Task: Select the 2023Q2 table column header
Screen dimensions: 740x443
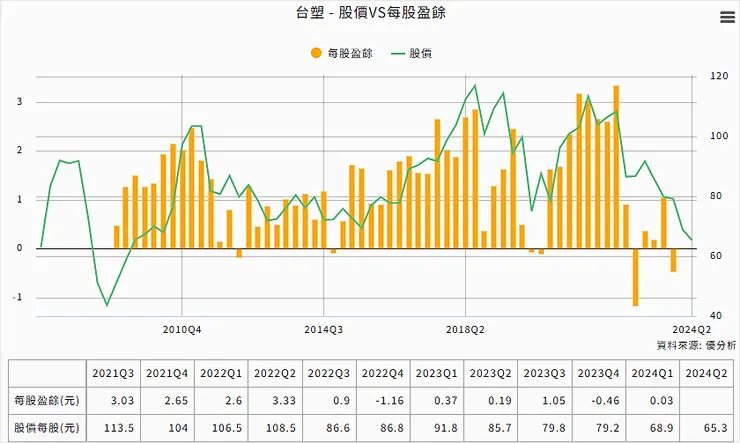Action: pyautogui.click(x=490, y=373)
